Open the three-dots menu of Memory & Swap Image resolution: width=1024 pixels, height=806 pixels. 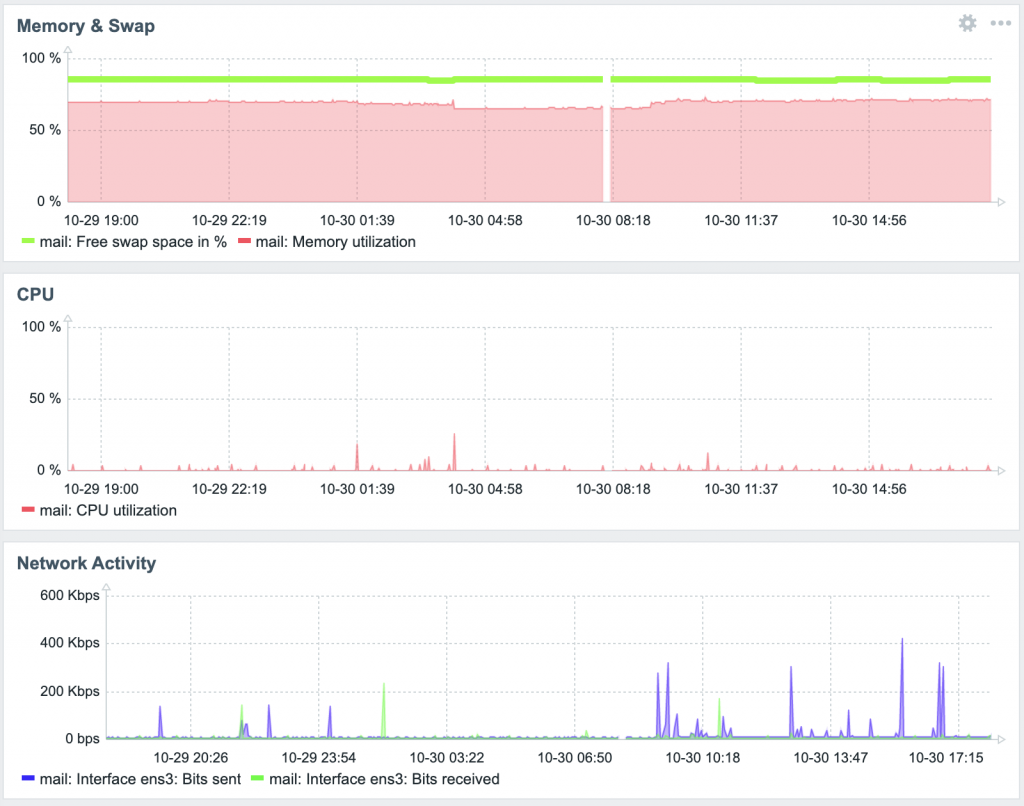1000,23
